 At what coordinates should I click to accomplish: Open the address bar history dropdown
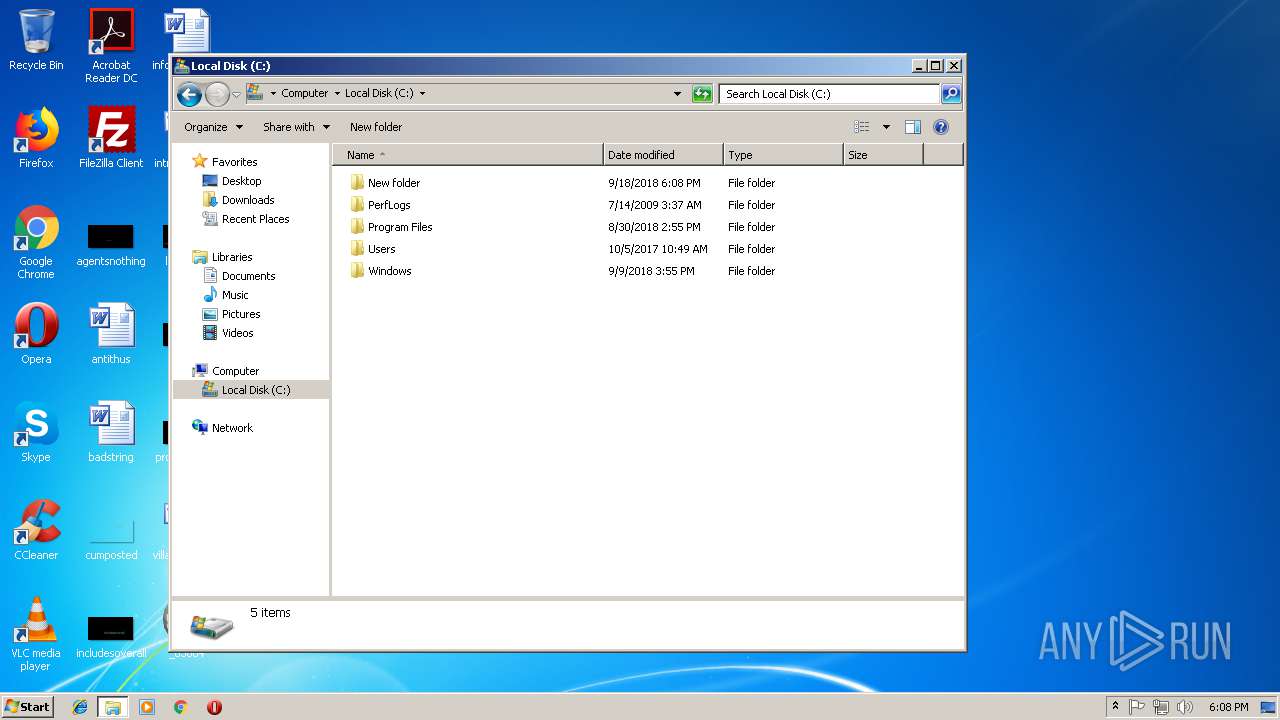[x=678, y=94]
